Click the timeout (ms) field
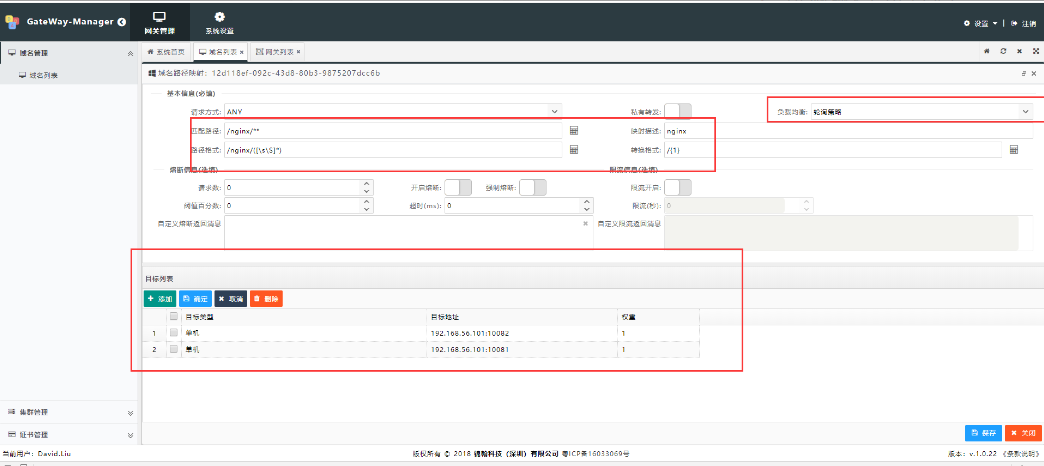Viewport: 1044px width, 466px height. 513,206
